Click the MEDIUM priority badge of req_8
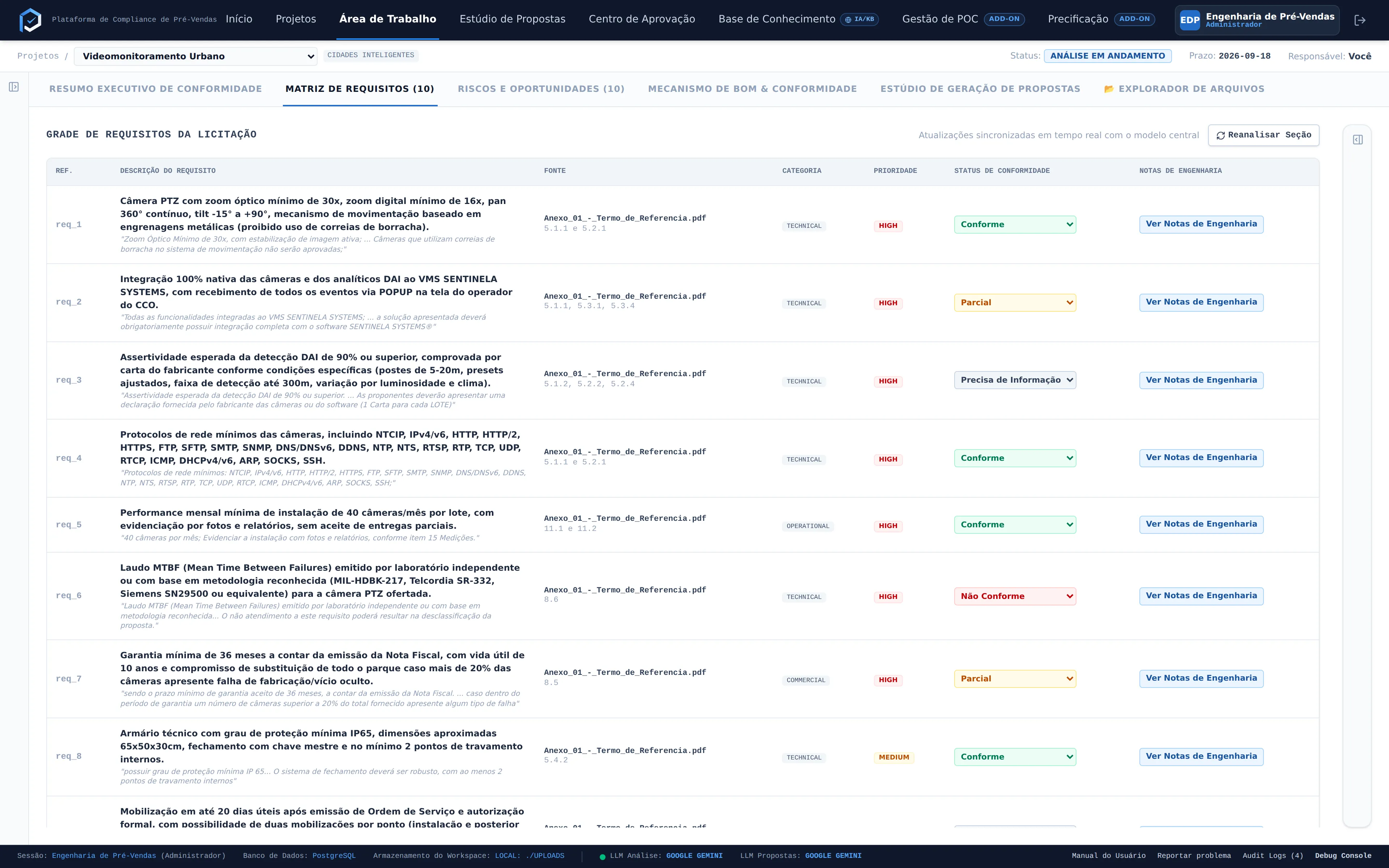 pyautogui.click(x=894, y=757)
